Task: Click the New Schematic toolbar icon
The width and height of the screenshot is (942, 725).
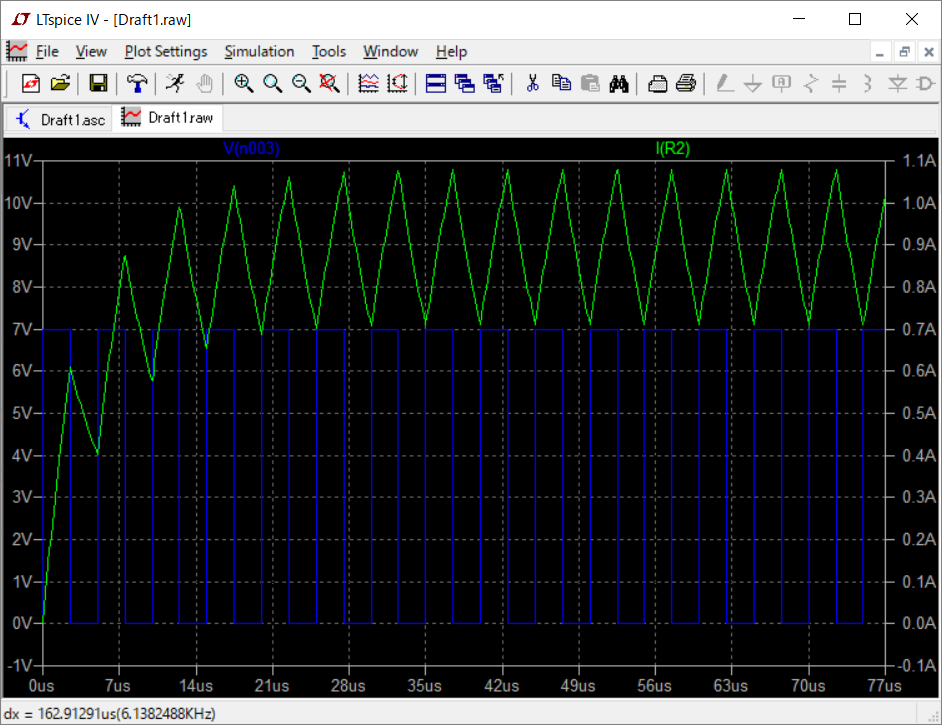Action: (x=31, y=83)
